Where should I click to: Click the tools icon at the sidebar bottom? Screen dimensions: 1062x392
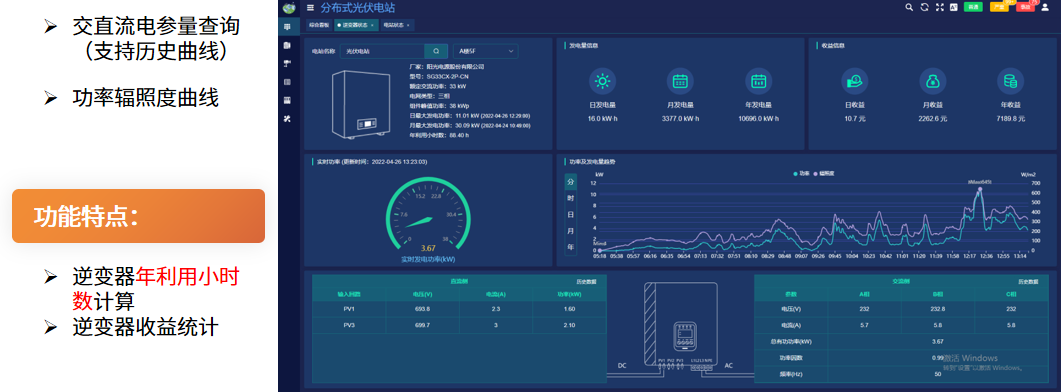click(287, 119)
